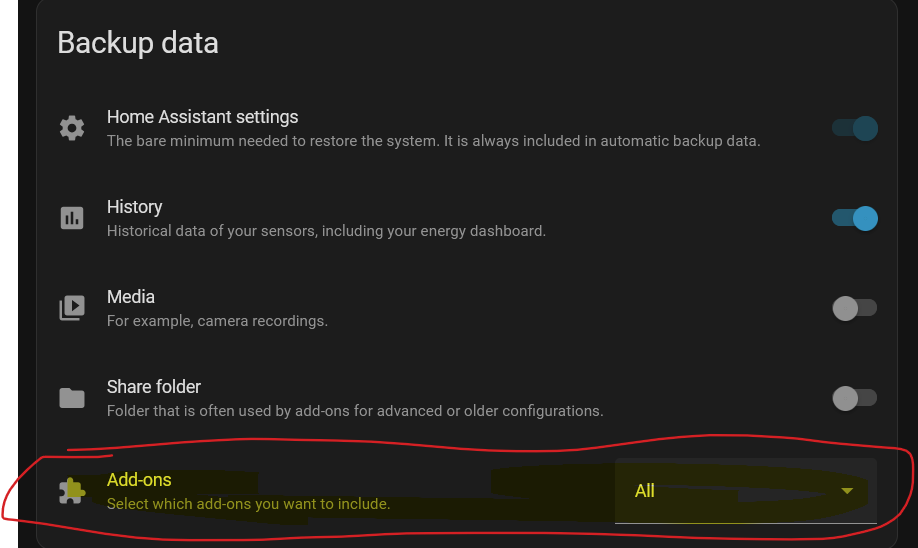Disable the History backup toggle

point(855,218)
